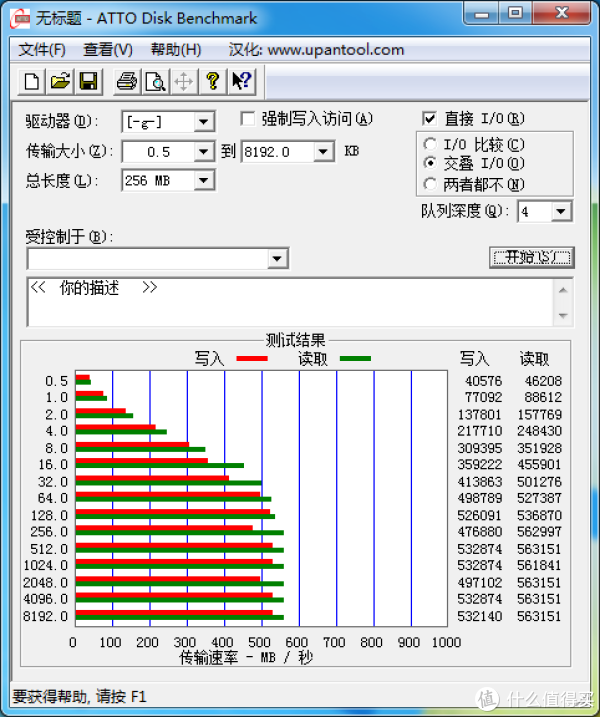Click write value 309395
Screen dimensions: 600x717
[x=480, y=448]
